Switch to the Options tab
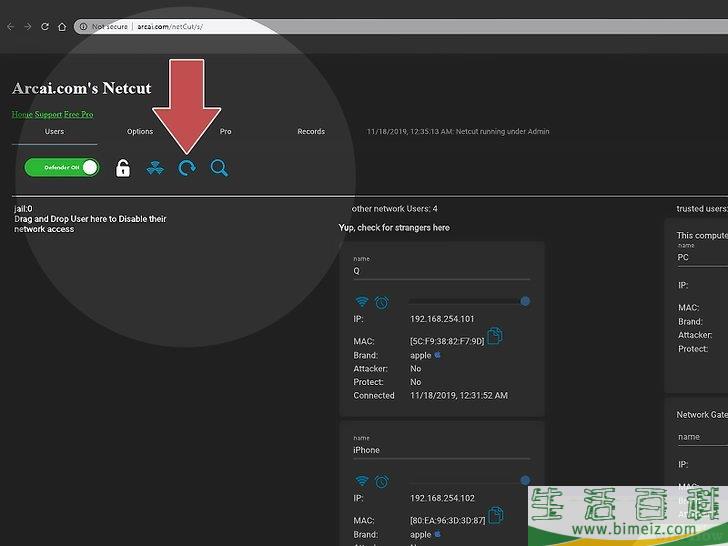Viewport: 728px width, 546px height. point(140,131)
